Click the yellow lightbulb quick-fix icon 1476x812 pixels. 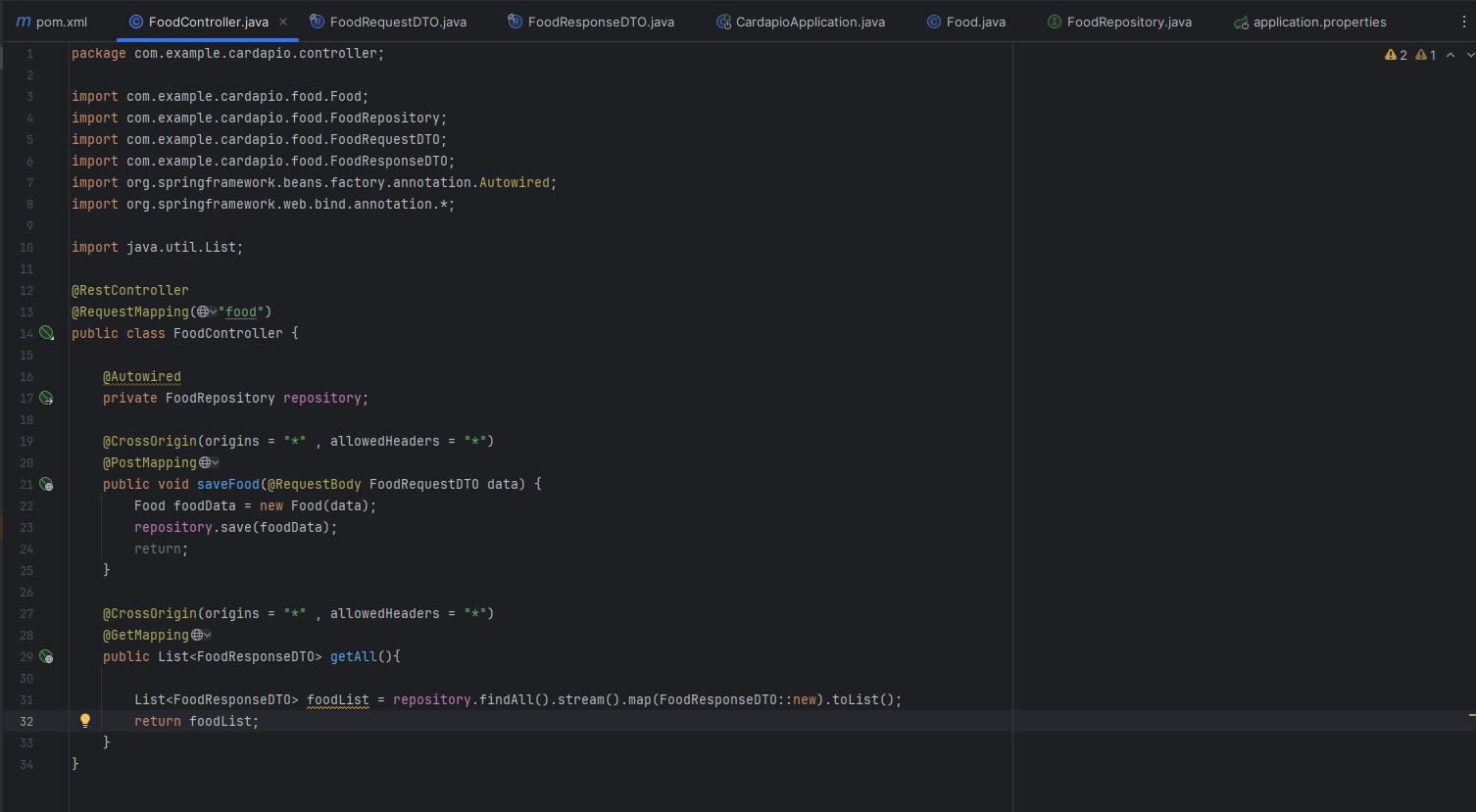coord(85,721)
